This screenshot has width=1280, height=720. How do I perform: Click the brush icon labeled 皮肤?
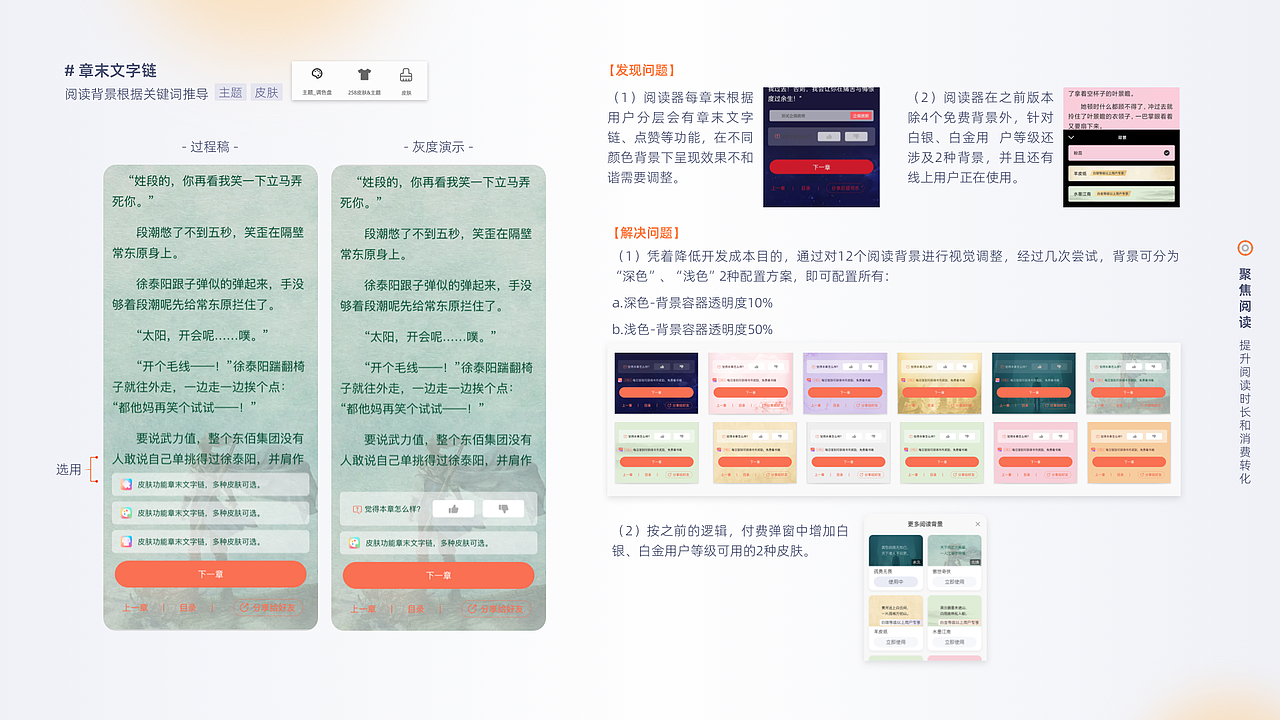[x=405, y=75]
